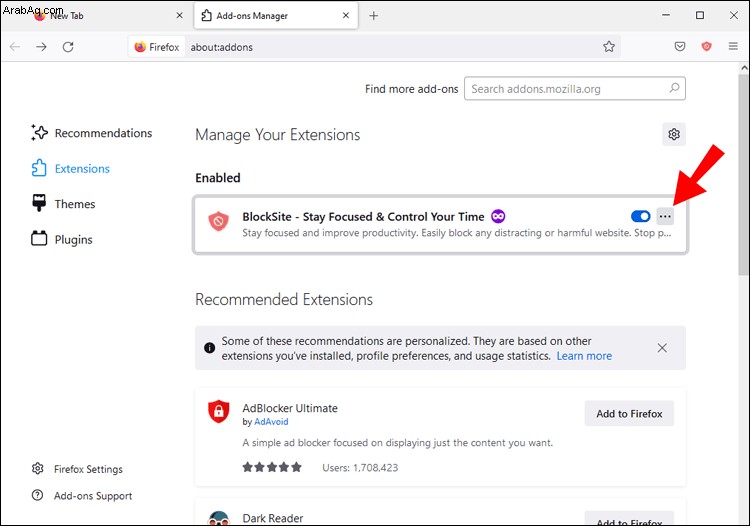The image size is (750, 526).
Task: Open BlockSite toolbar extension icon
Action: click(x=706, y=46)
